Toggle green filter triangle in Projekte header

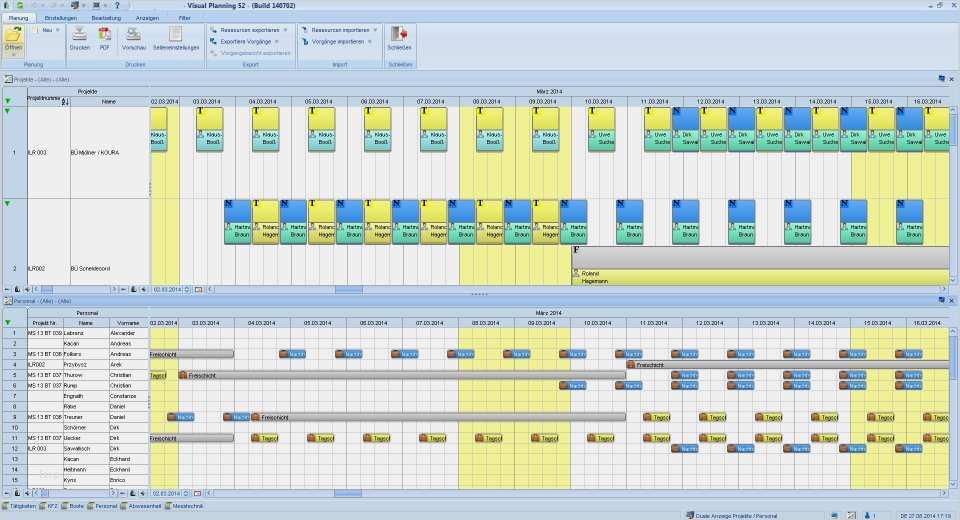tap(8, 101)
